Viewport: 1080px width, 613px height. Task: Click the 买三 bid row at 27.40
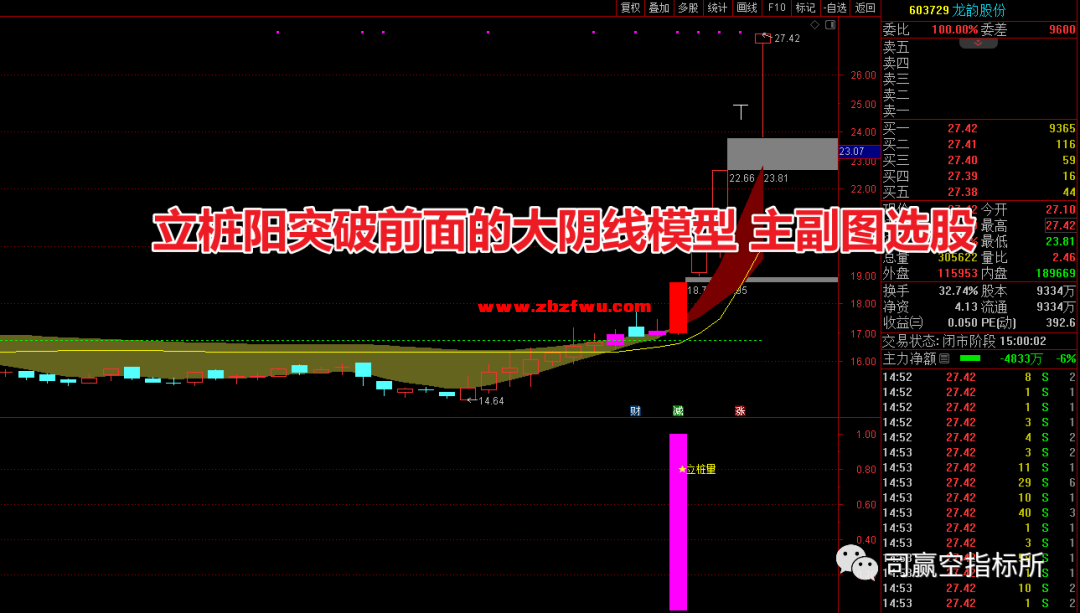(979, 160)
